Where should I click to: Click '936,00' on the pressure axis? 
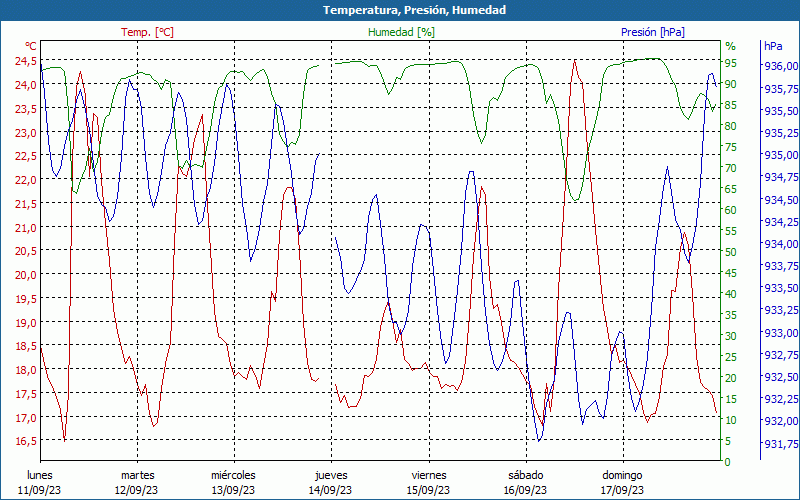pyautogui.click(x=781, y=66)
